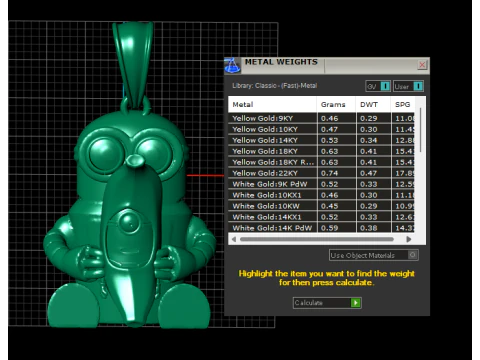This screenshot has height=360, width=480.
Task: Click the horizontal scrollbar thumb in the list
Action: coord(317,239)
